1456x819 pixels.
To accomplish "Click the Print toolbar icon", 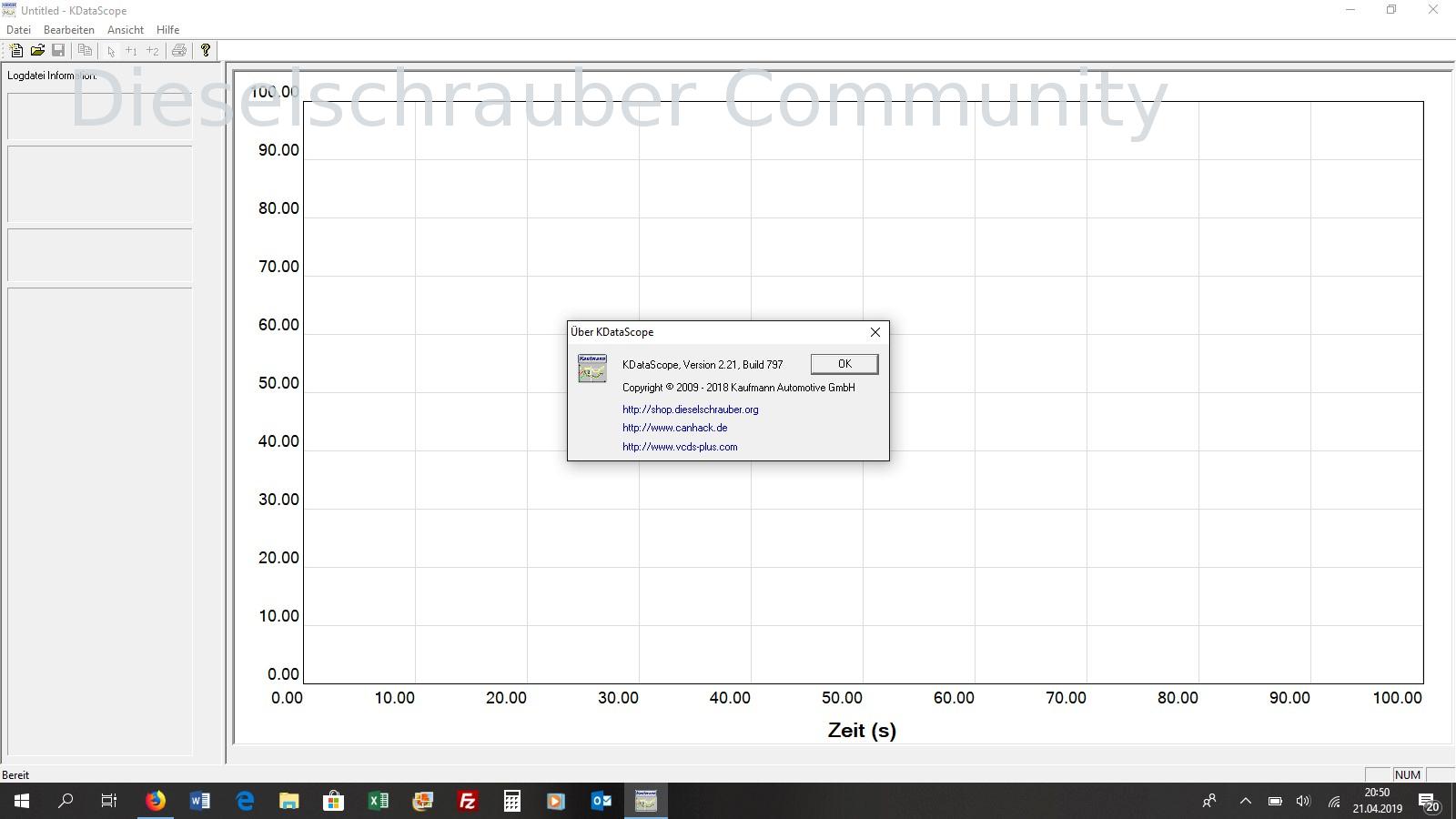I will point(179,51).
